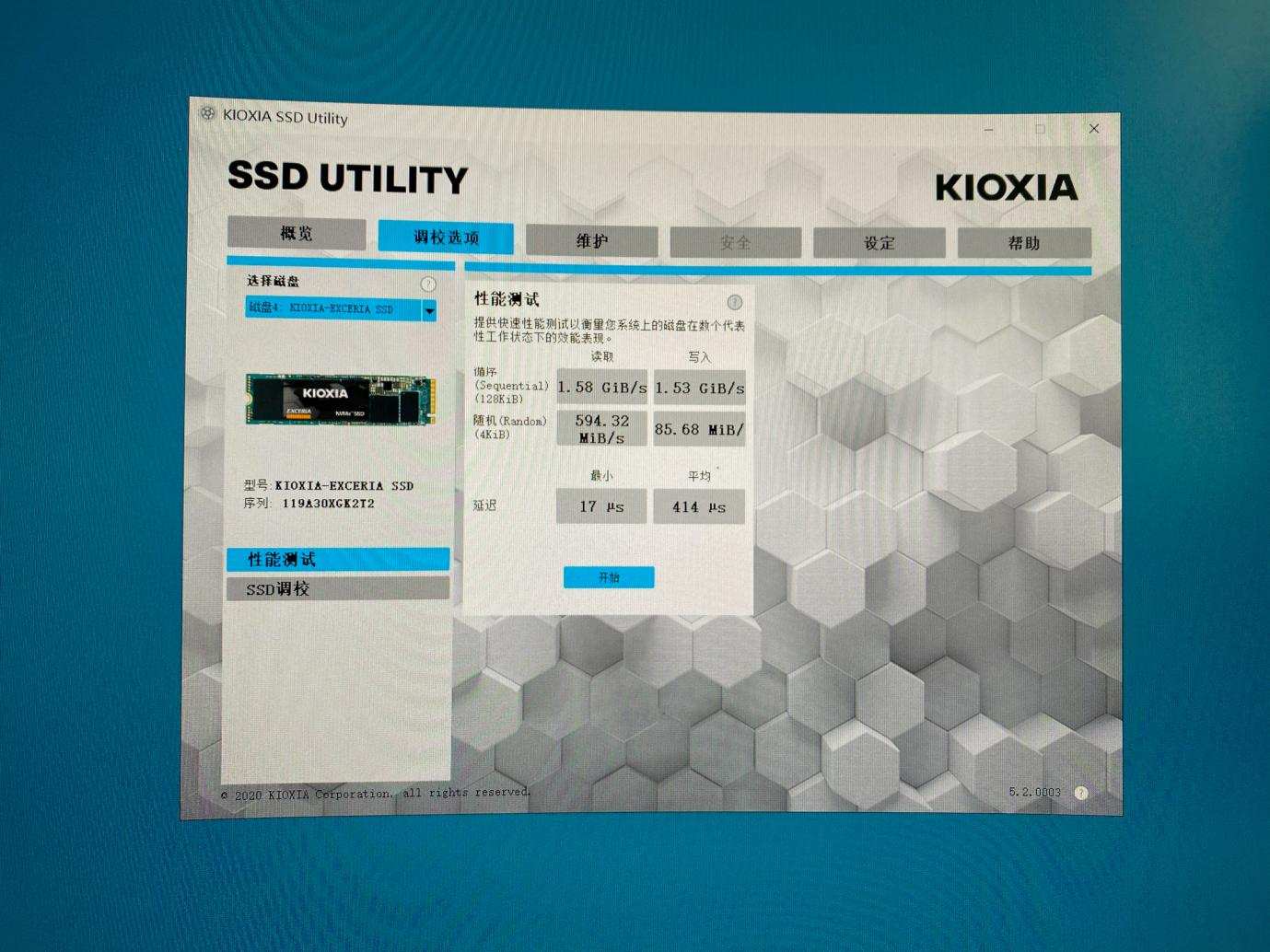Click the 2020 KIOXIA Corporation copyright text
Screen dimensions: 1270x952
[377, 794]
